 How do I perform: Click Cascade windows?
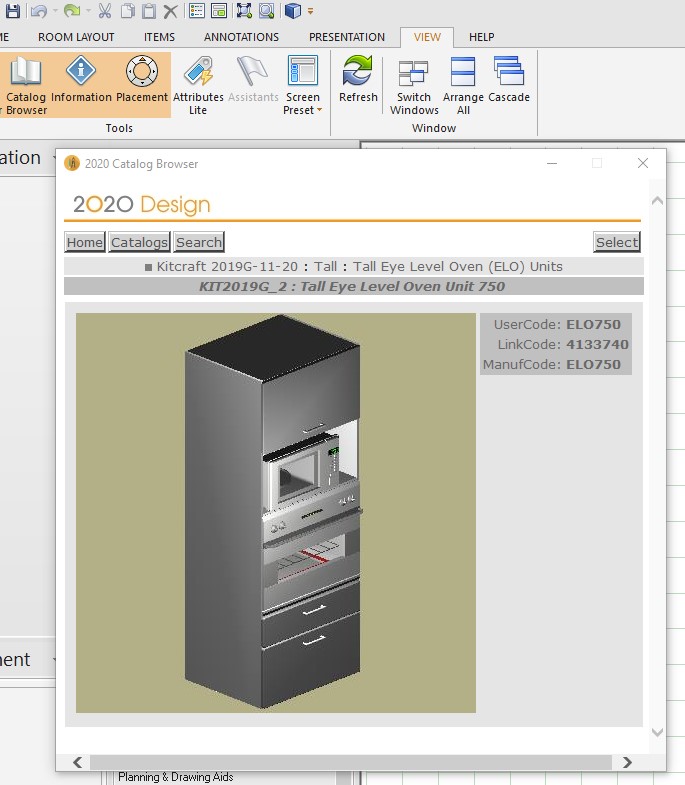point(509,79)
